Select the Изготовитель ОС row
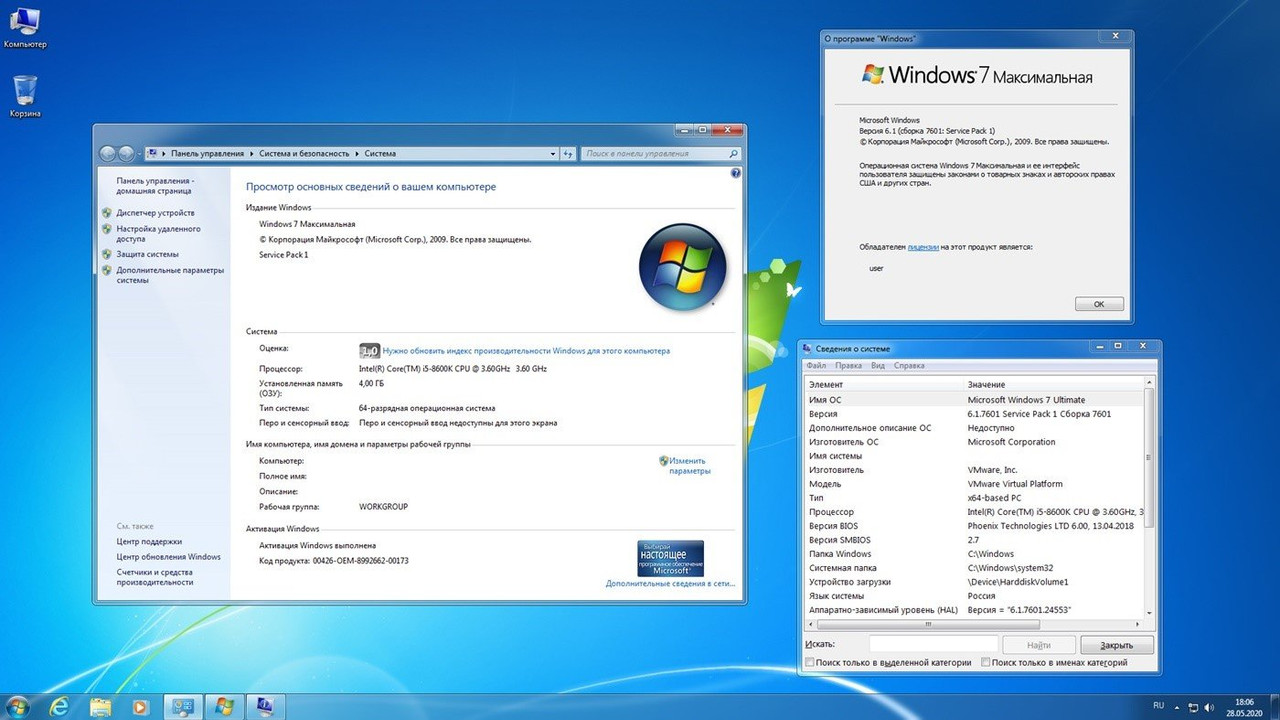 (974, 442)
